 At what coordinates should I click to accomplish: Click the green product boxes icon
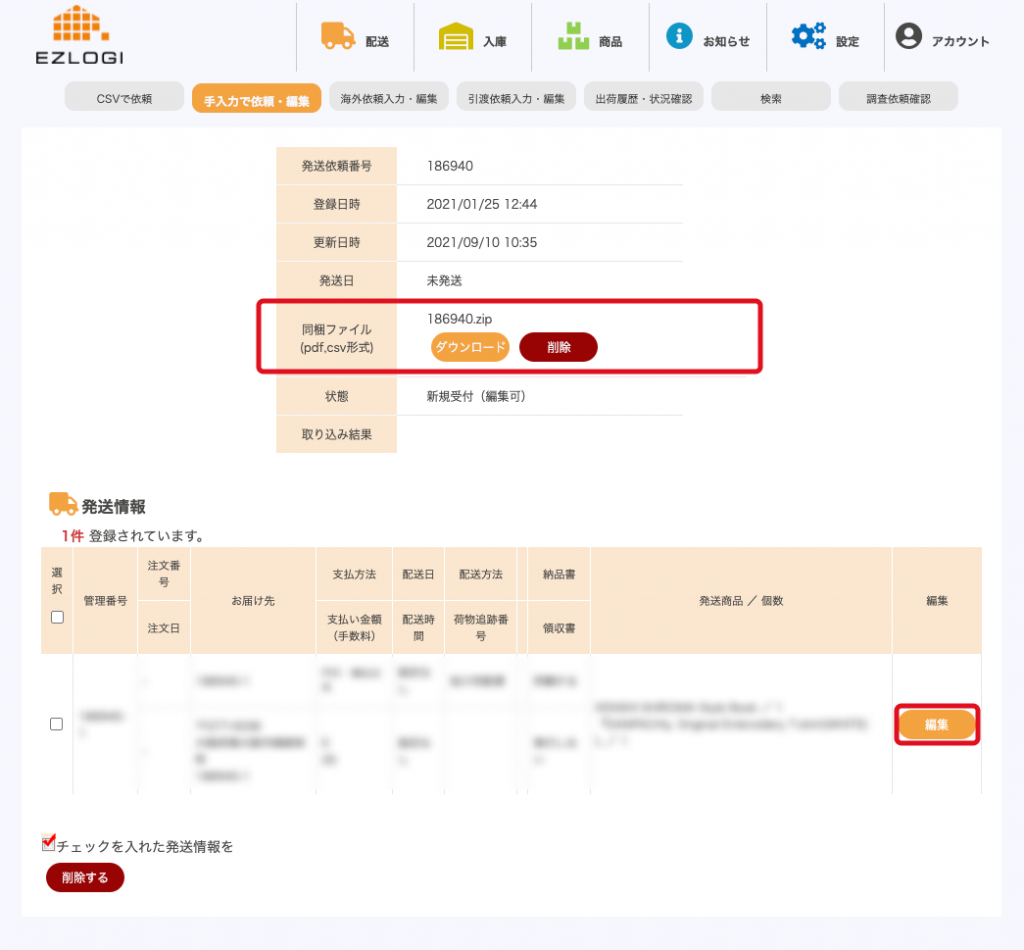point(574,37)
